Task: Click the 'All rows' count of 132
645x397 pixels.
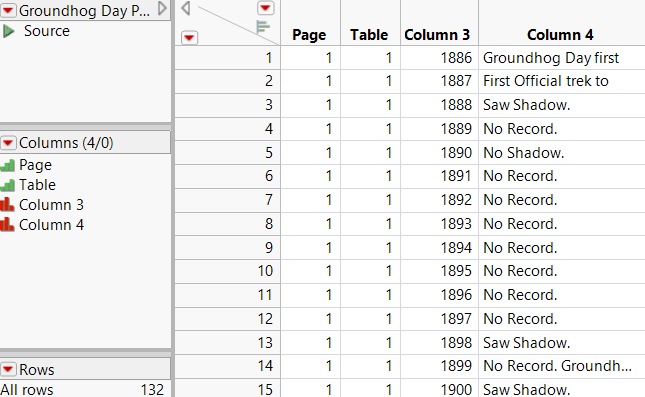Action: tap(152, 389)
